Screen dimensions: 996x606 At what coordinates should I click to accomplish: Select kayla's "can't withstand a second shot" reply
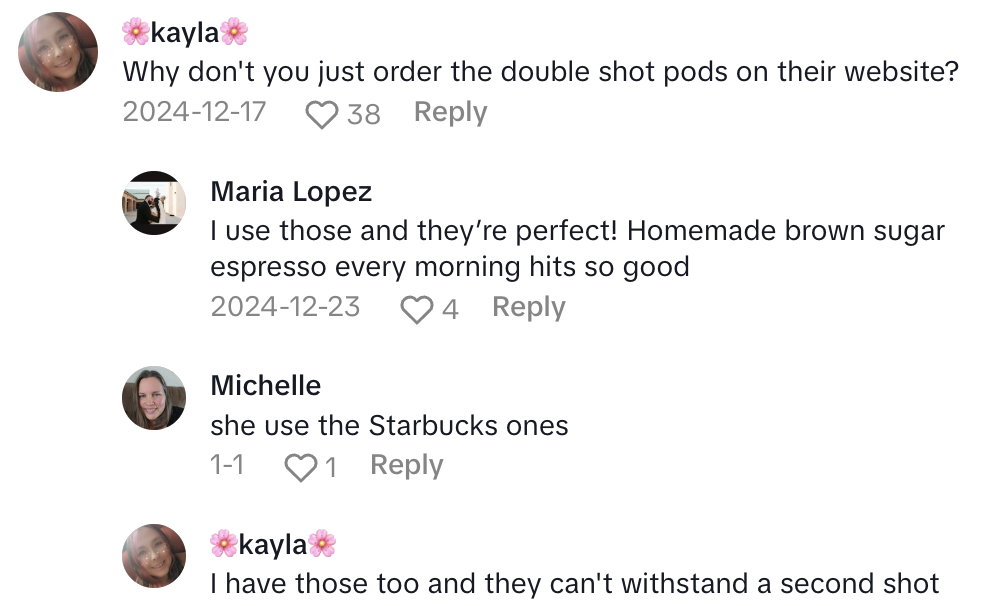click(574, 583)
